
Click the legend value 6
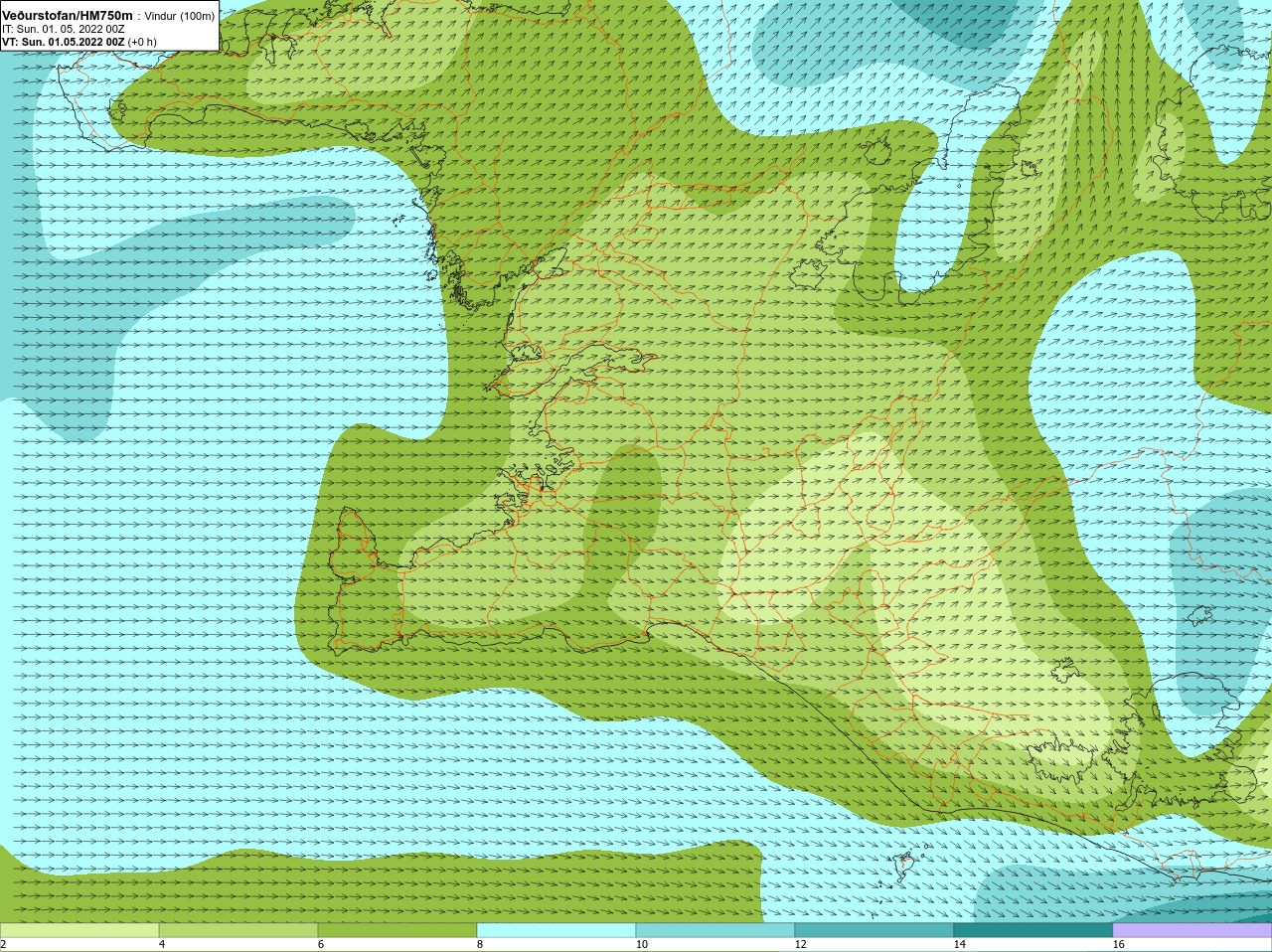[321, 944]
